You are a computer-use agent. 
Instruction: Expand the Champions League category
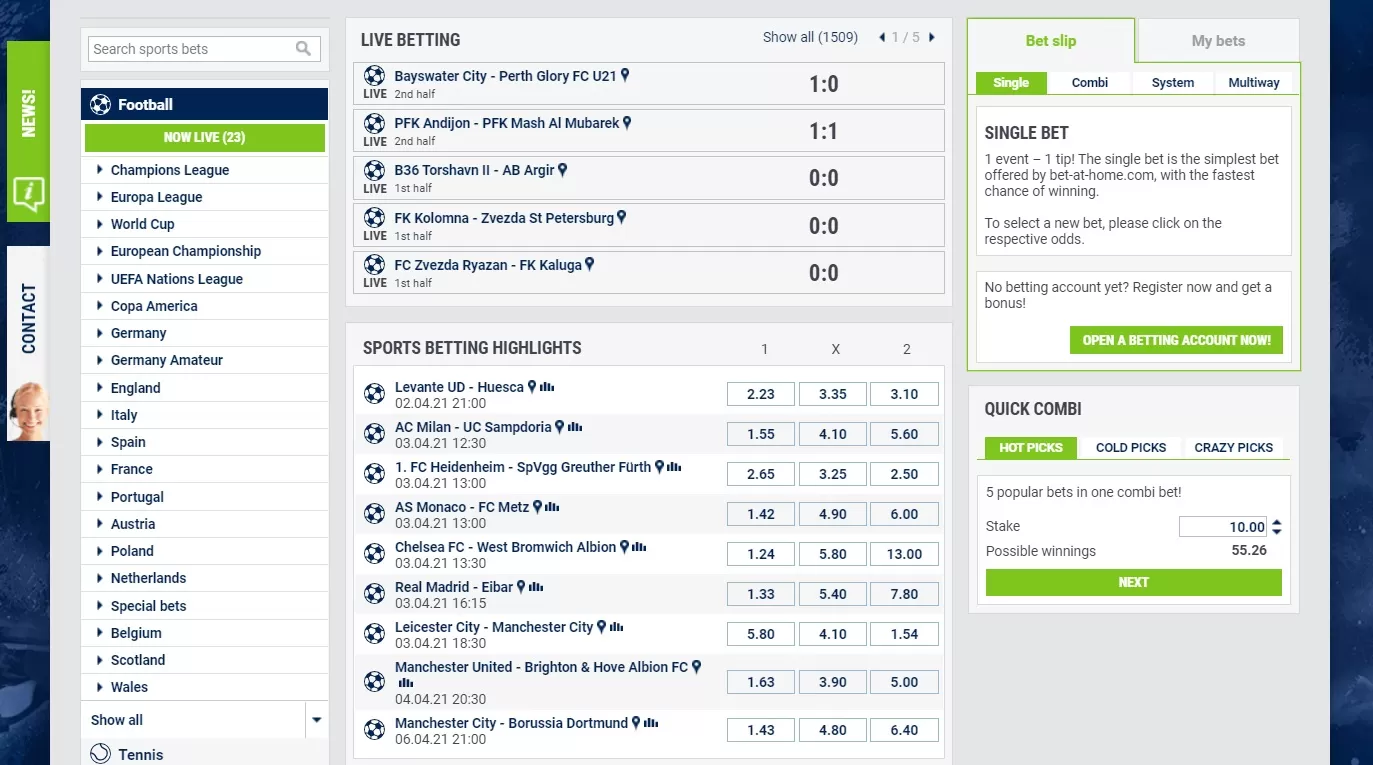click(x=170, y=169)
